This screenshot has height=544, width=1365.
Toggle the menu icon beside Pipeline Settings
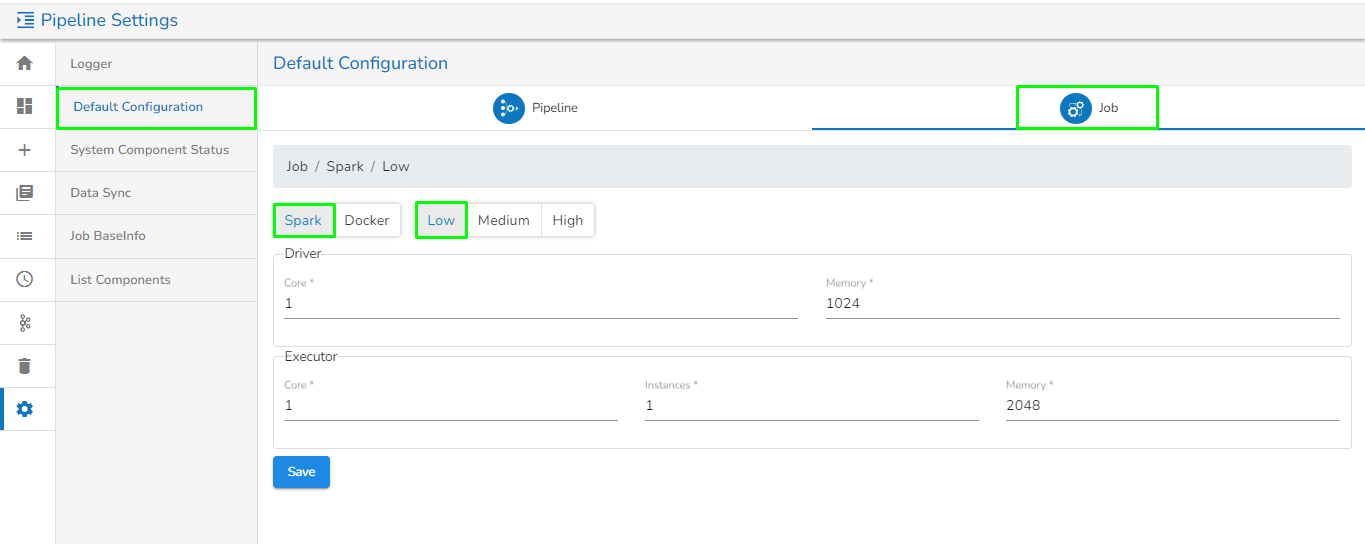tap(25, 20)
